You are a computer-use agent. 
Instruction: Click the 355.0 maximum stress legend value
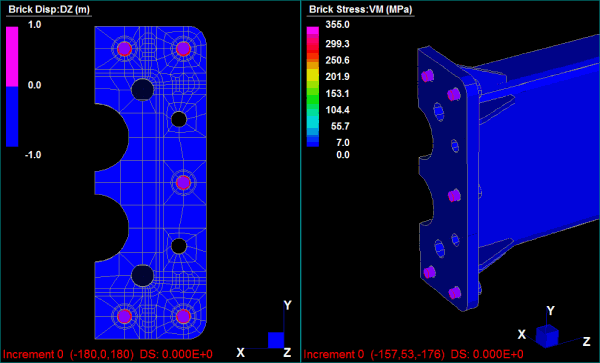pos(337,25)
